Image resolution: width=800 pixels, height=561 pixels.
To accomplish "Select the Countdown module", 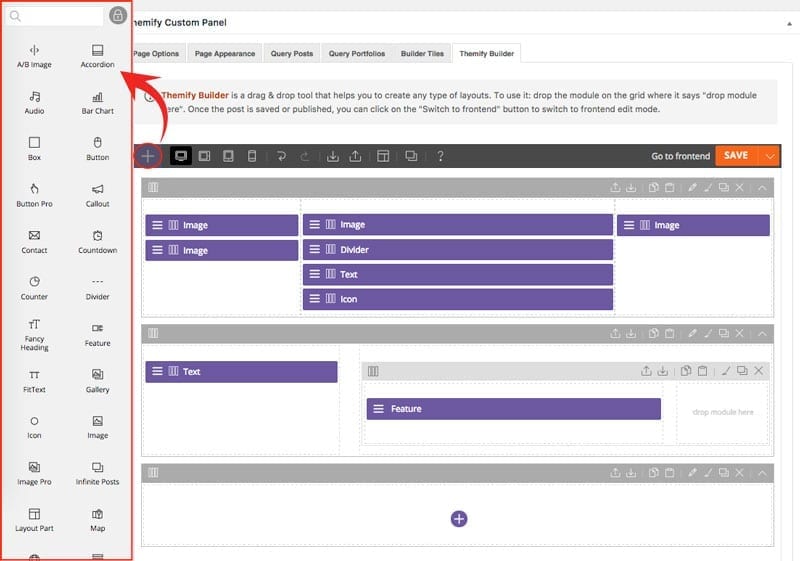I will (97, 242).
